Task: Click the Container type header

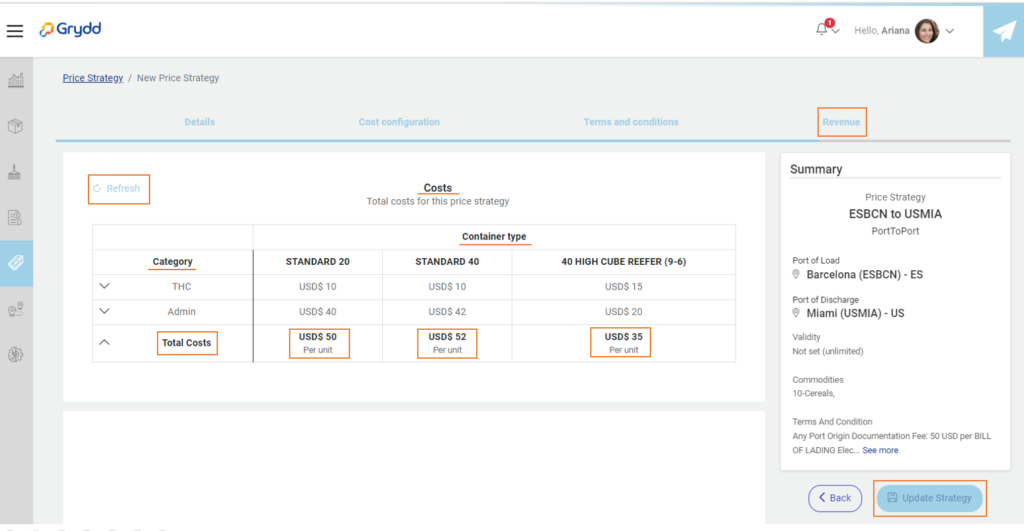Action: click(x=494, y=236)
